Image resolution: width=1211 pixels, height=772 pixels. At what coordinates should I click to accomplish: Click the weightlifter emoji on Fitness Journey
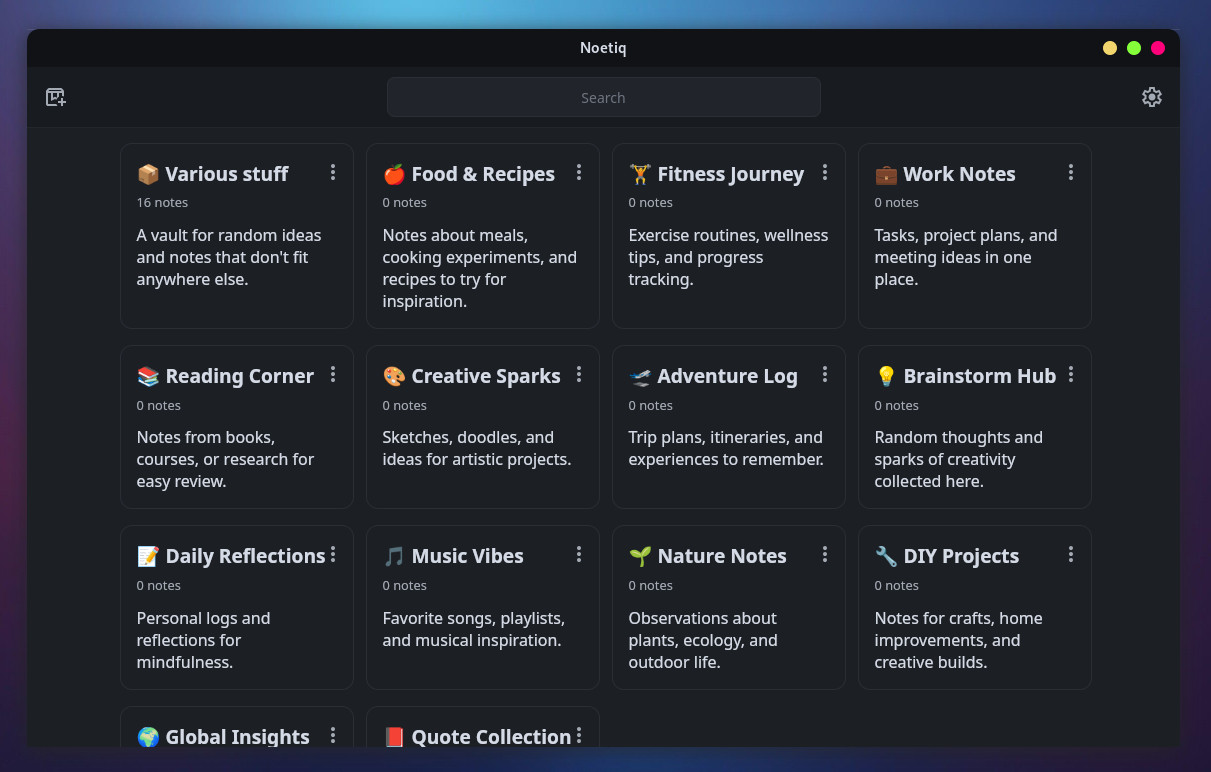(x=640, y=175)
